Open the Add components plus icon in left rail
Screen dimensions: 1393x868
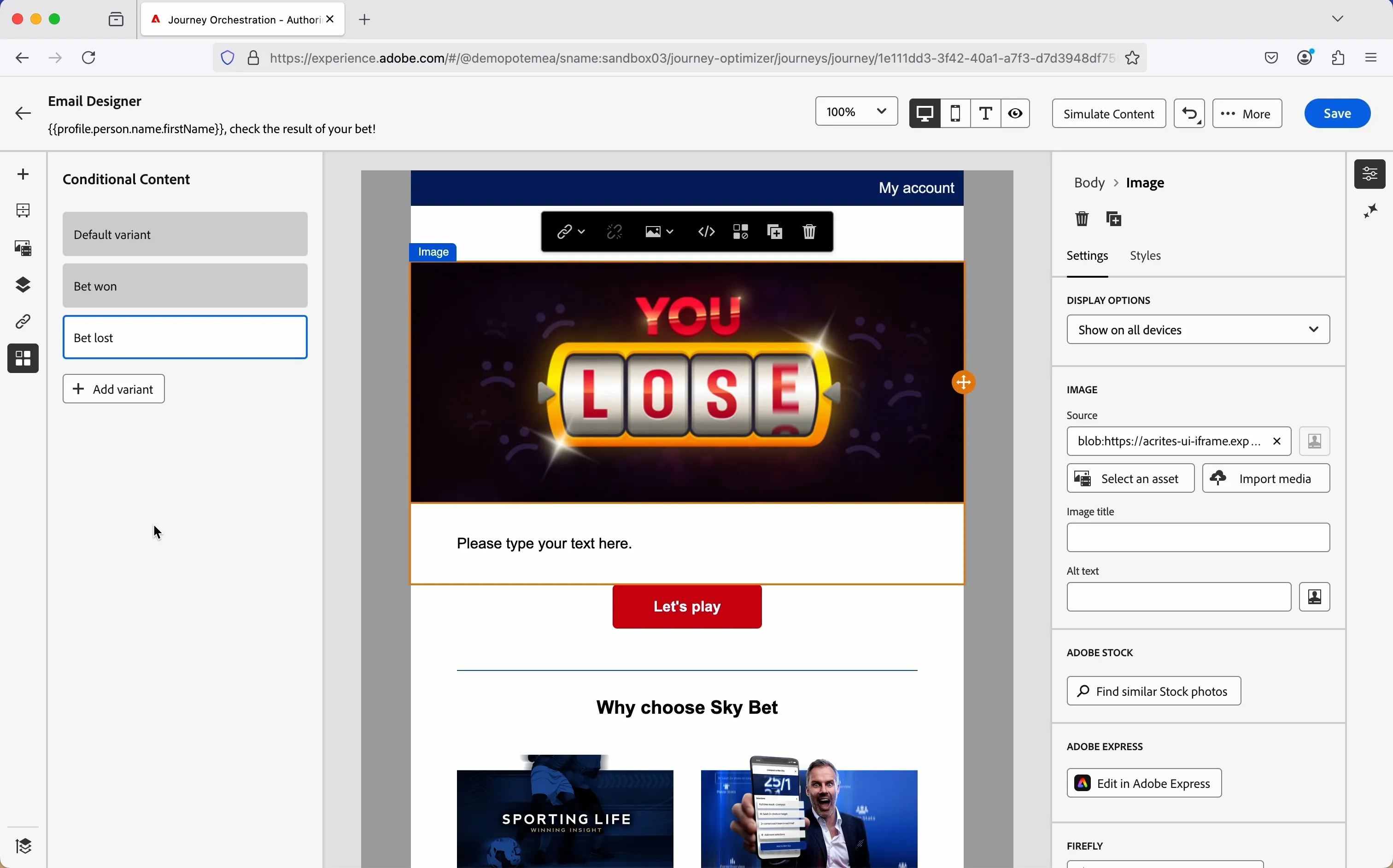(23, 174)
